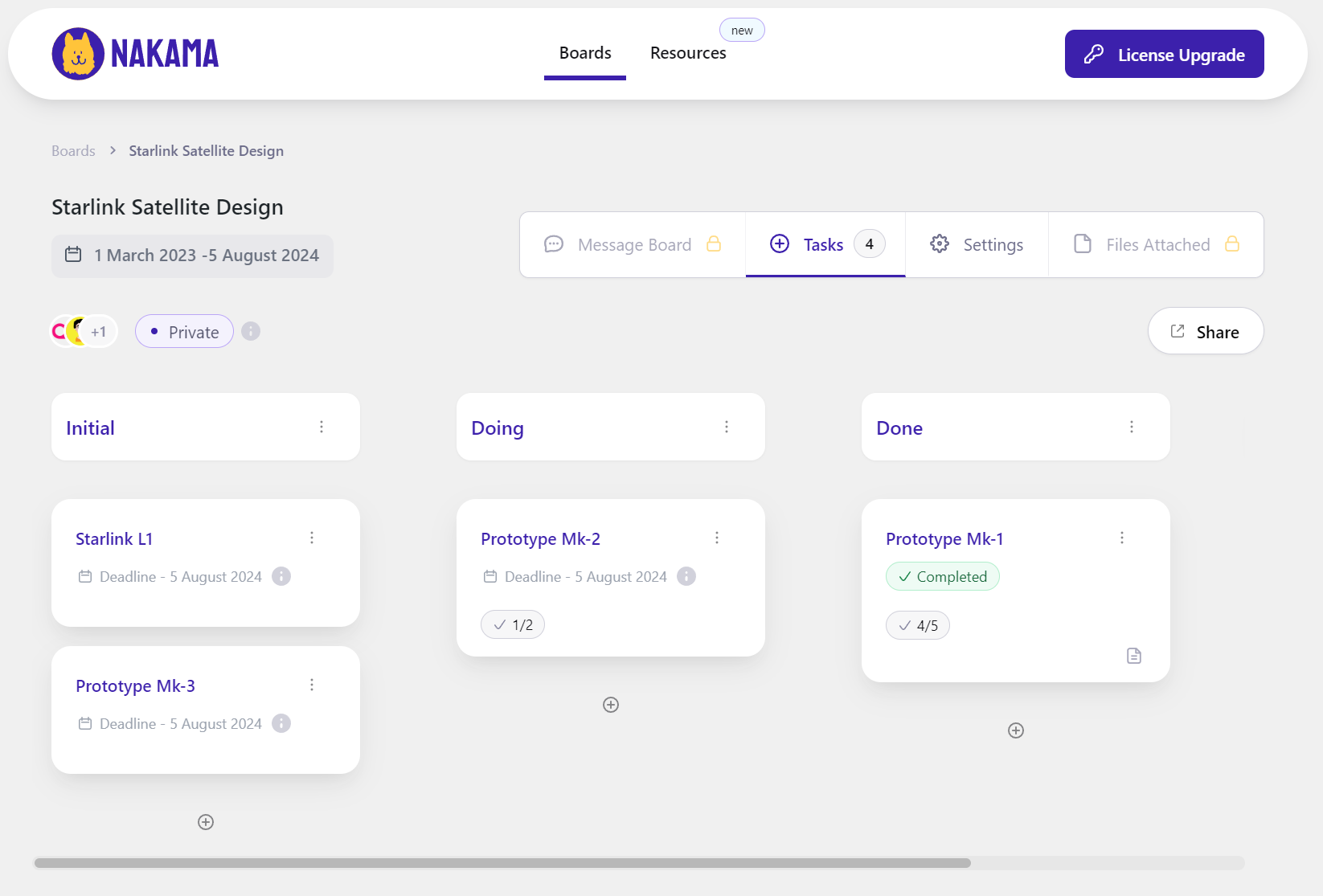Click the Nakama cat logo
Image resolution: width=1323 pixels, height=896 pixels.
point(76,54)
